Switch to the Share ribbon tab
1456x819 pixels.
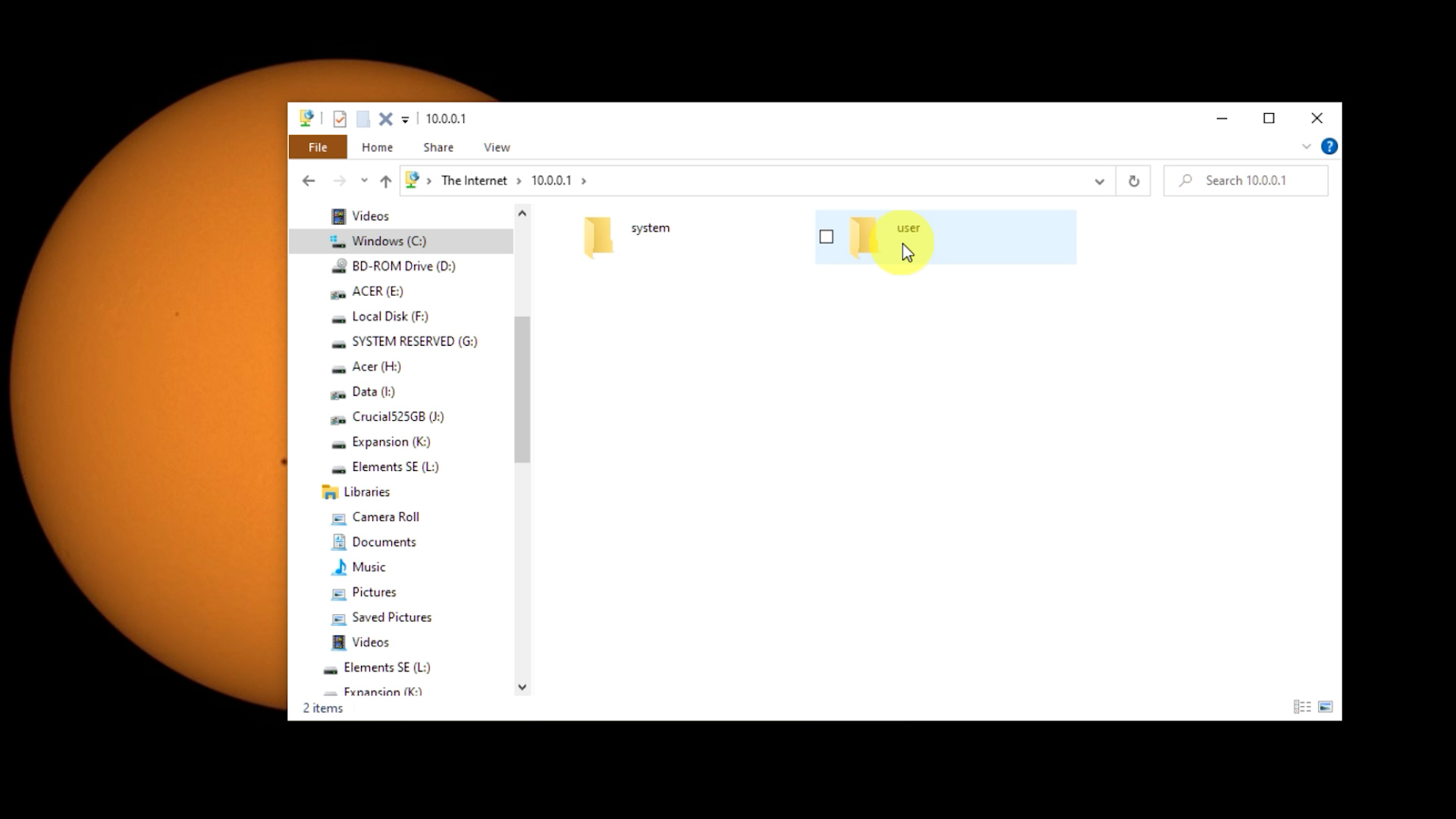(438, 147)
